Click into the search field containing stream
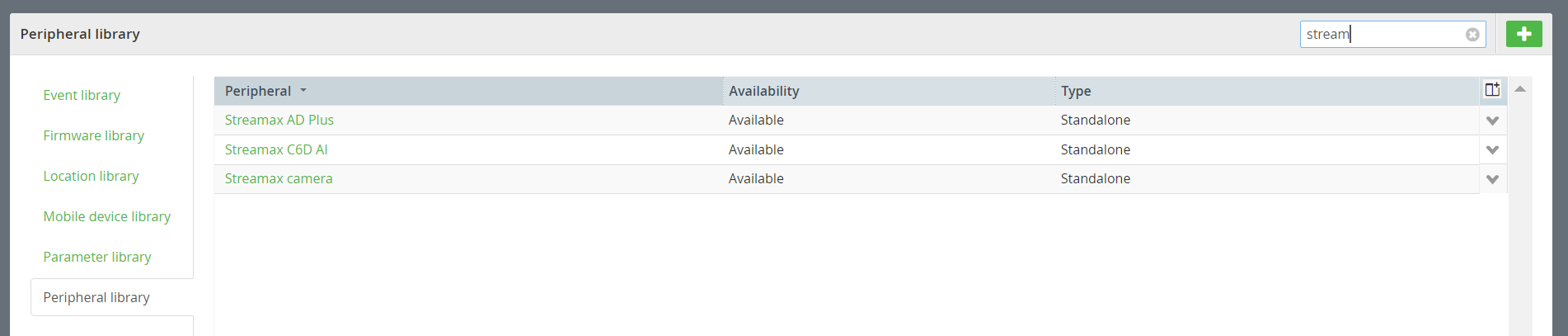 point(1381,34)
